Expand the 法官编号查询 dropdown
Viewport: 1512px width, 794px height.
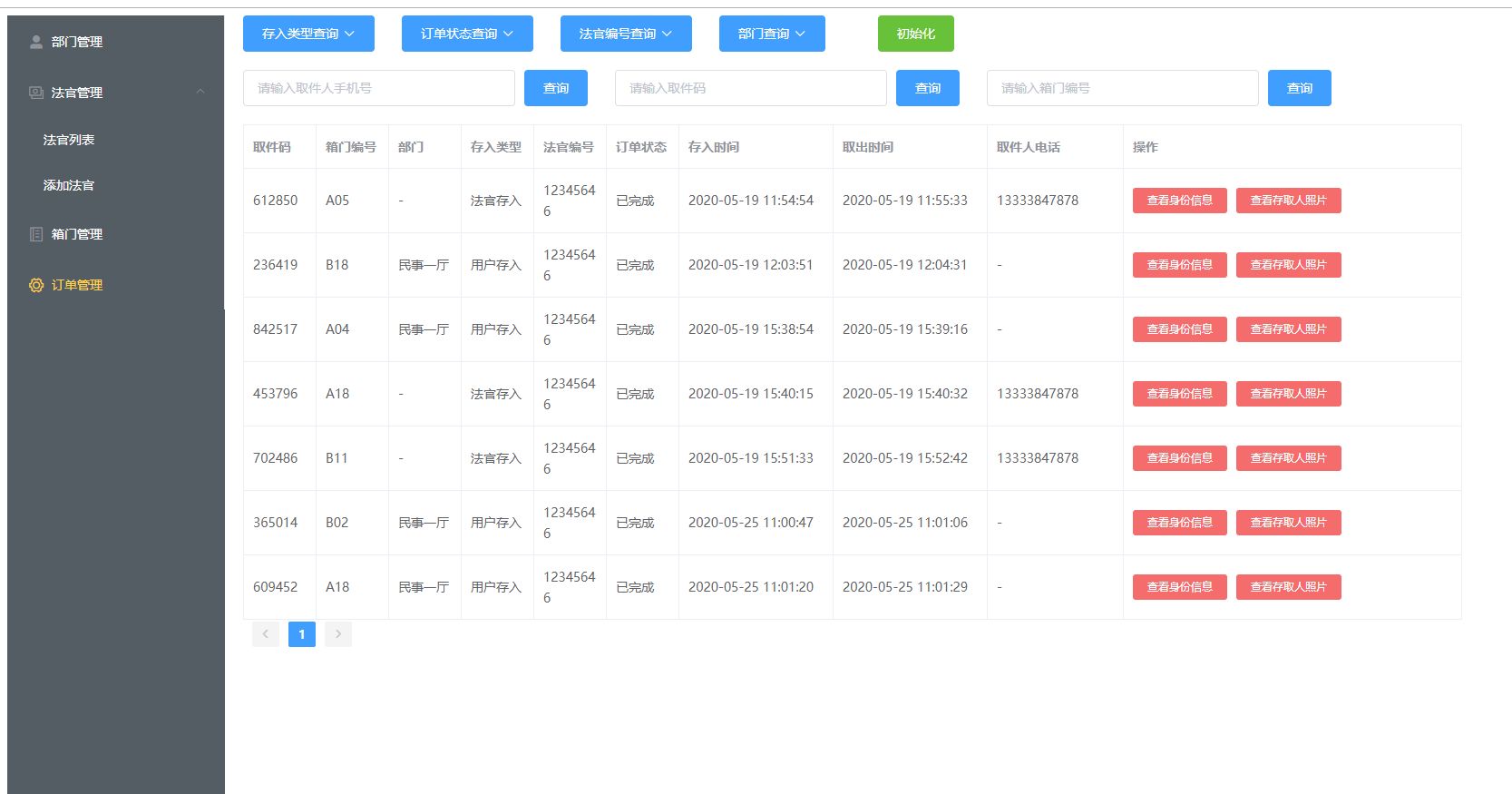[626, 34]
